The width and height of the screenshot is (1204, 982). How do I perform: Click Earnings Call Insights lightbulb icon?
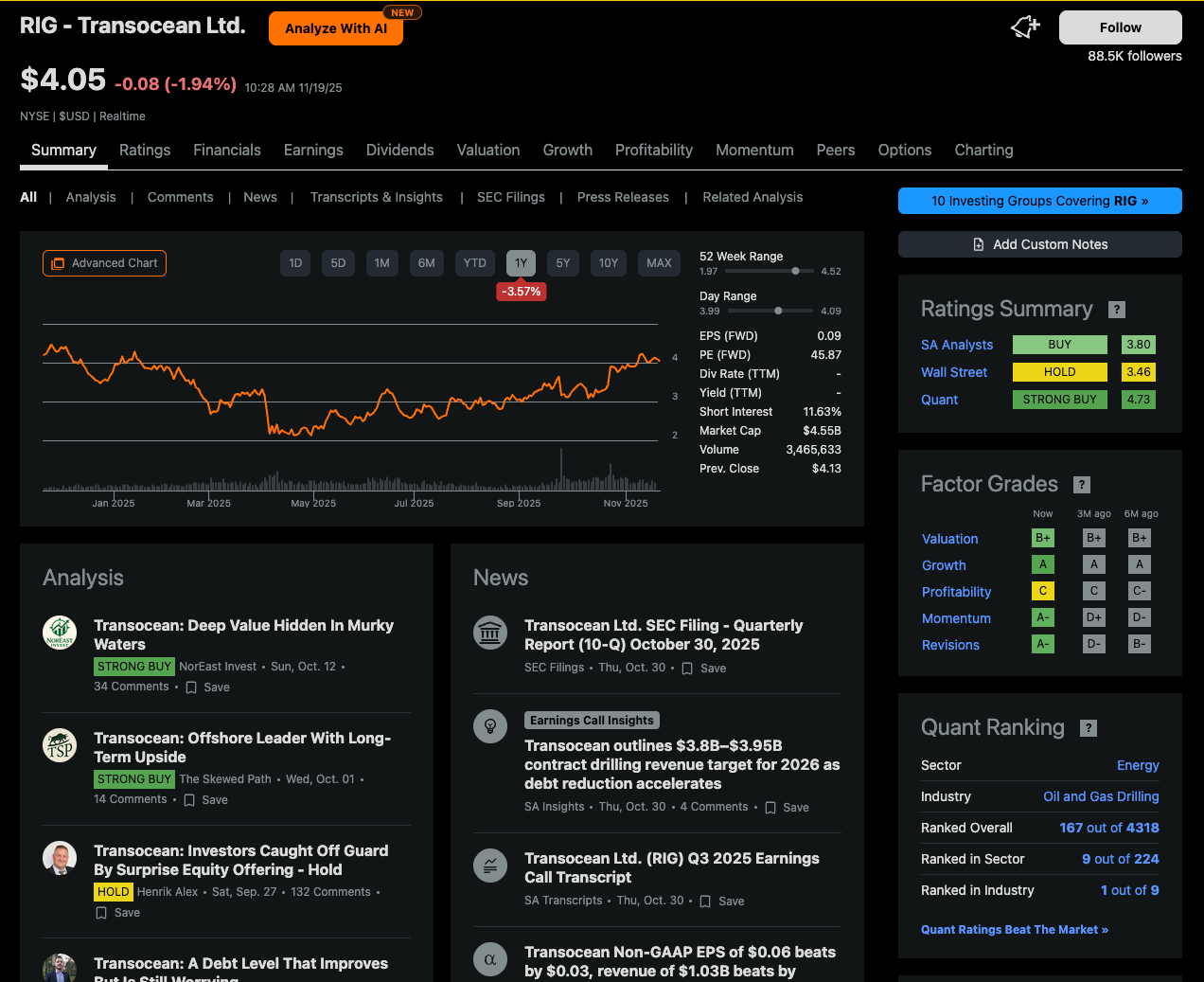tap(490, 726)
